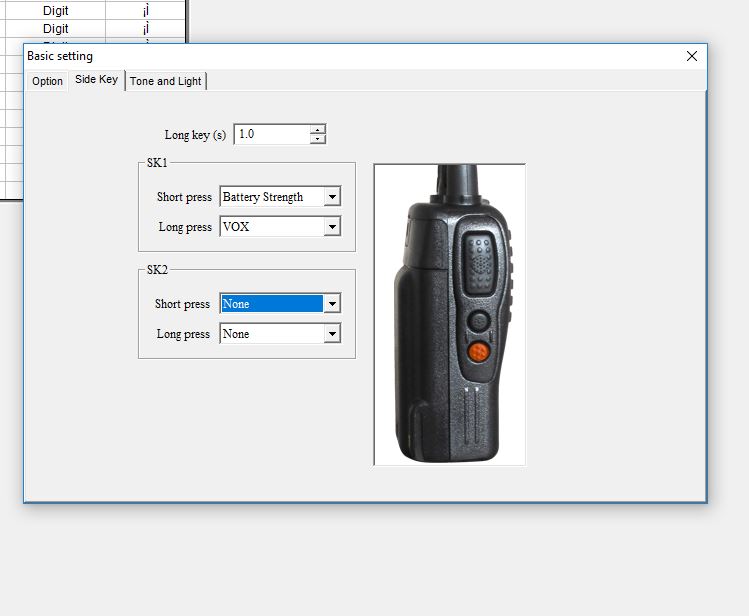Screen dimensions: 749x616
Task: Click the VOX combo box value
Action: [x=272, y=226]
